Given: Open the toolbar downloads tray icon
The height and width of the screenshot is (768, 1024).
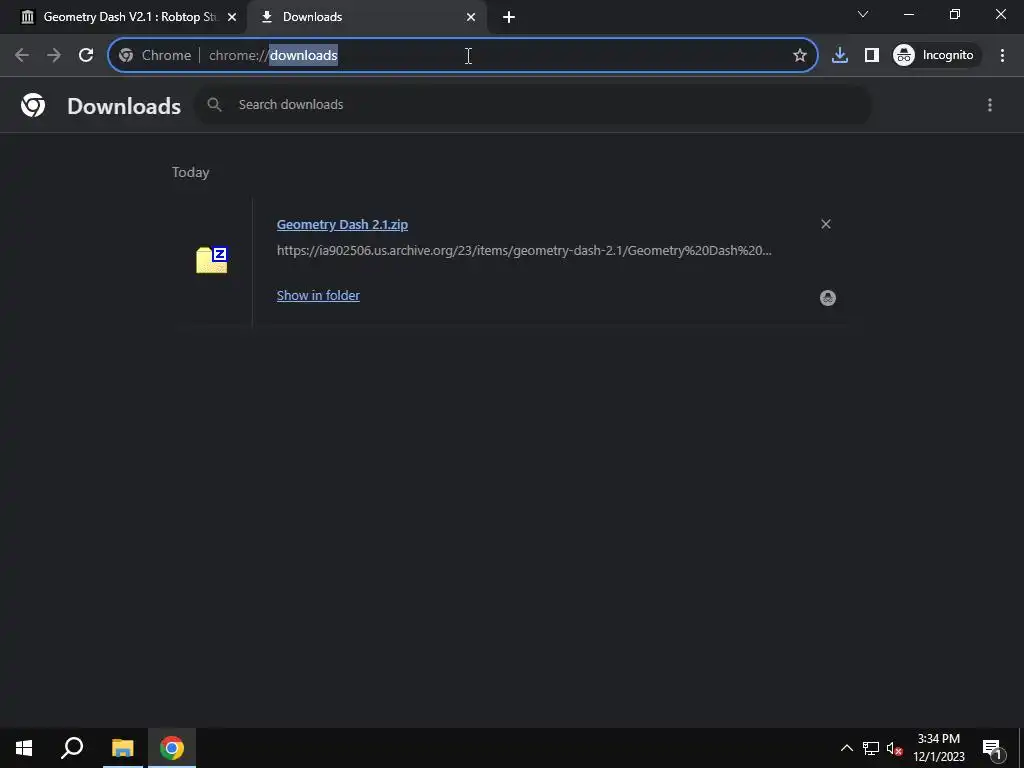Looking at the screenshot, I should tap(840, 56).
